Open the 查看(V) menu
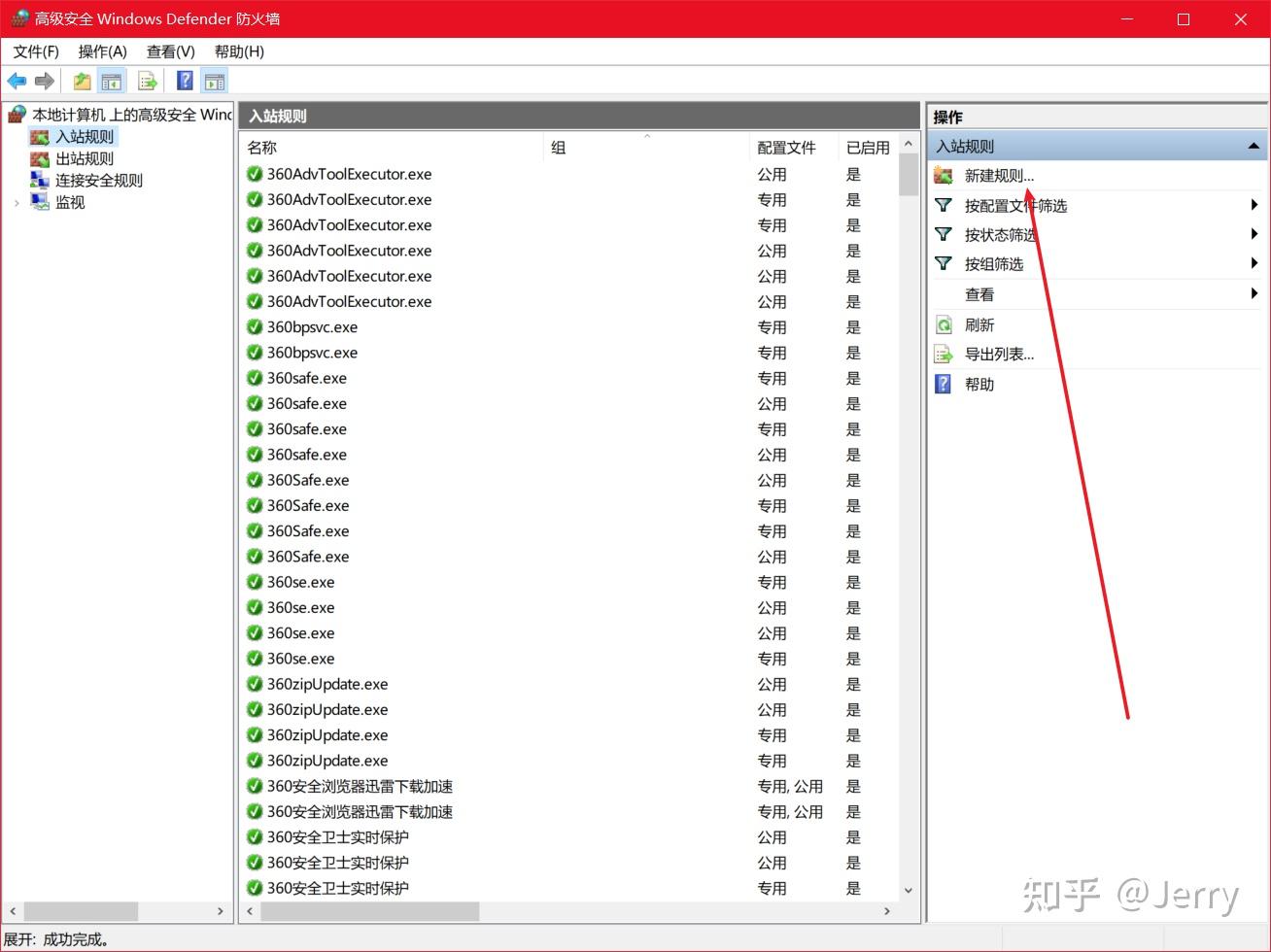Viewport: 1271px width, 952px height. pos(171,51)
